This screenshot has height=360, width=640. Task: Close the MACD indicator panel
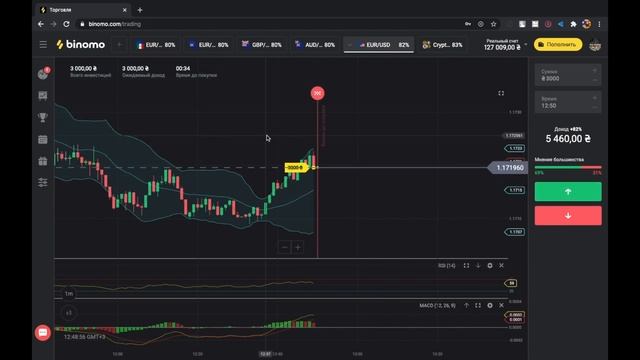tap(502, 305)
